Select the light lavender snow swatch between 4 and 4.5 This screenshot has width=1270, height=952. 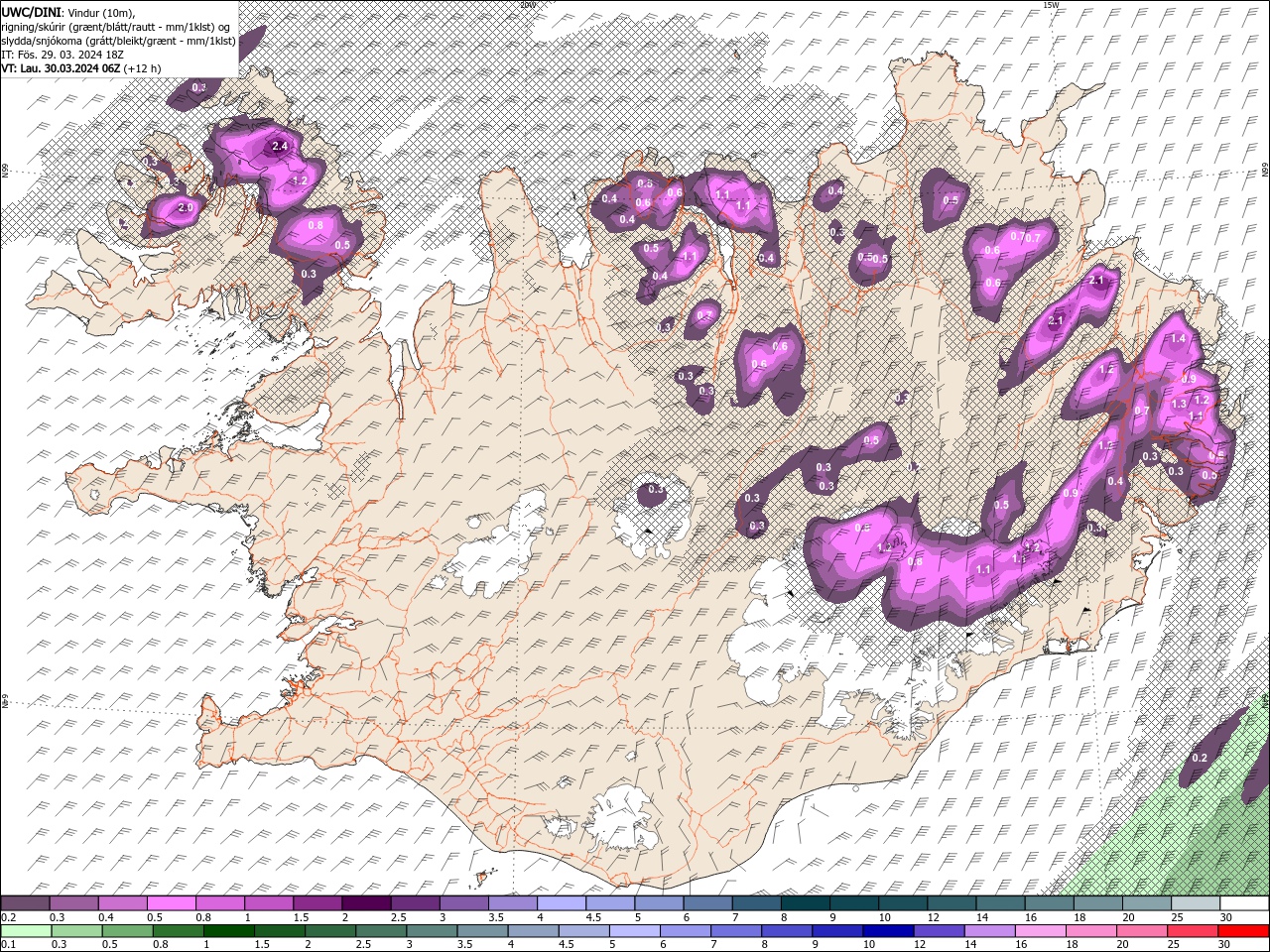(560, 903)
